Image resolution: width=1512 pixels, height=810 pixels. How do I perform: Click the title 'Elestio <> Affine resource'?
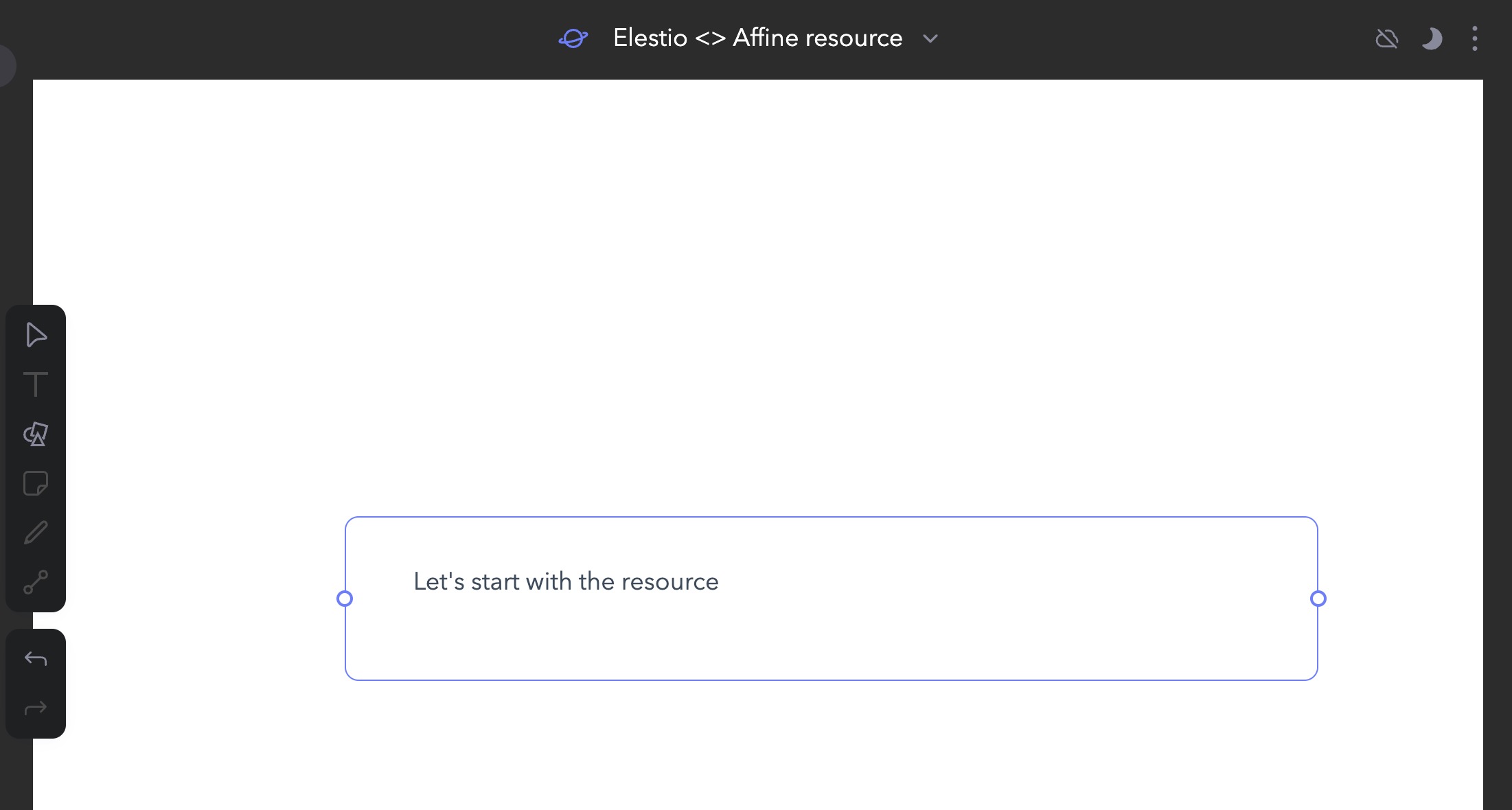pos(757,38)
